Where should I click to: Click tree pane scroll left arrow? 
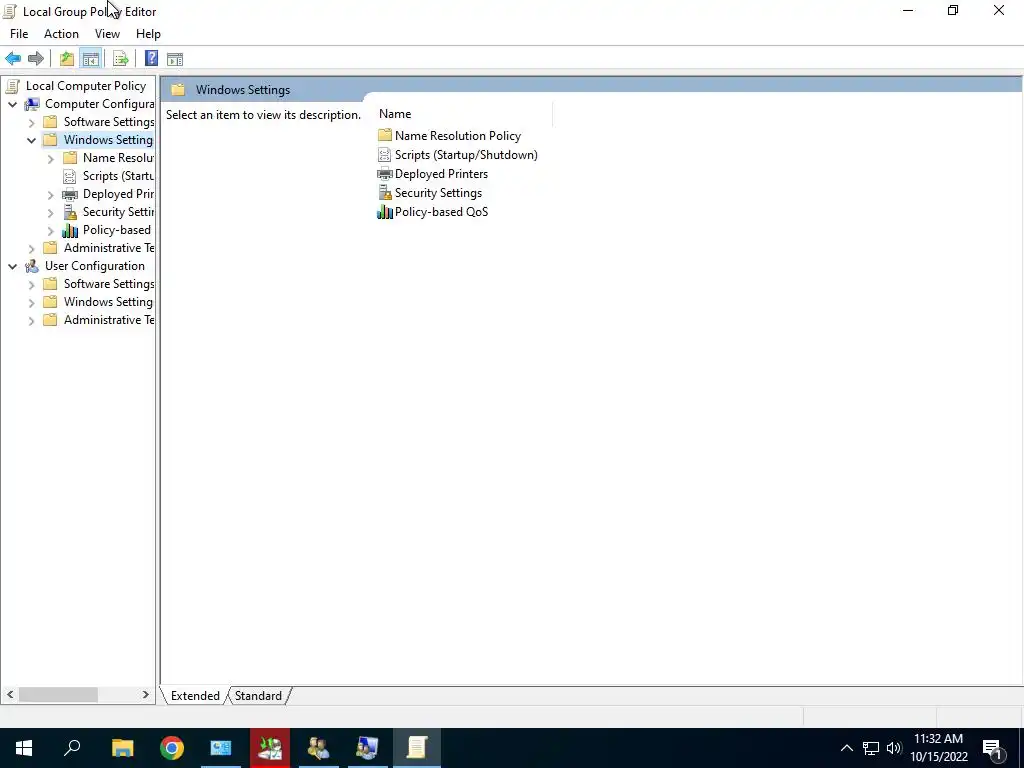(10, 694)
